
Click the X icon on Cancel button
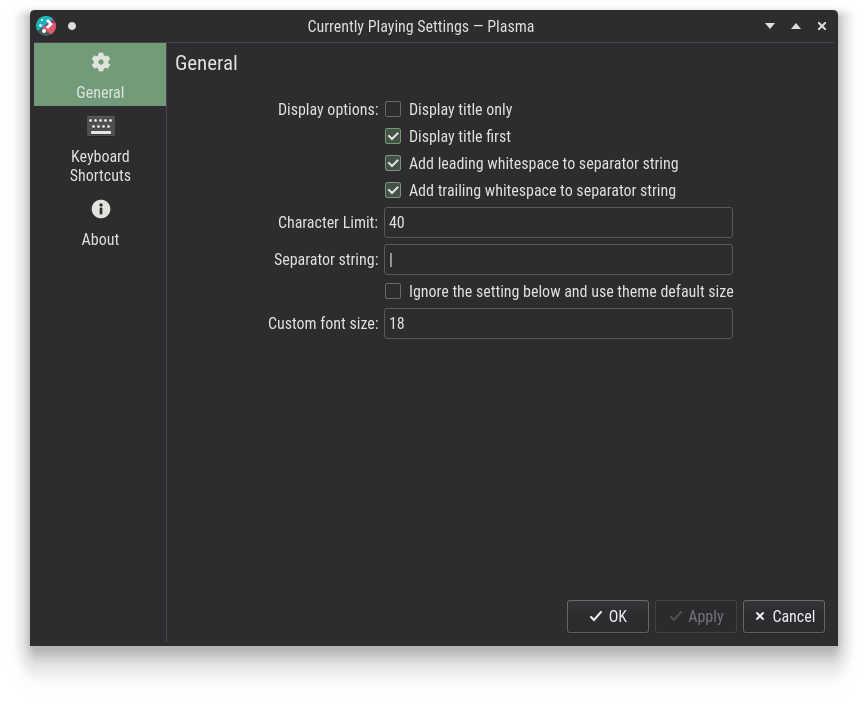pyautogui.click(x=760, y=616)
